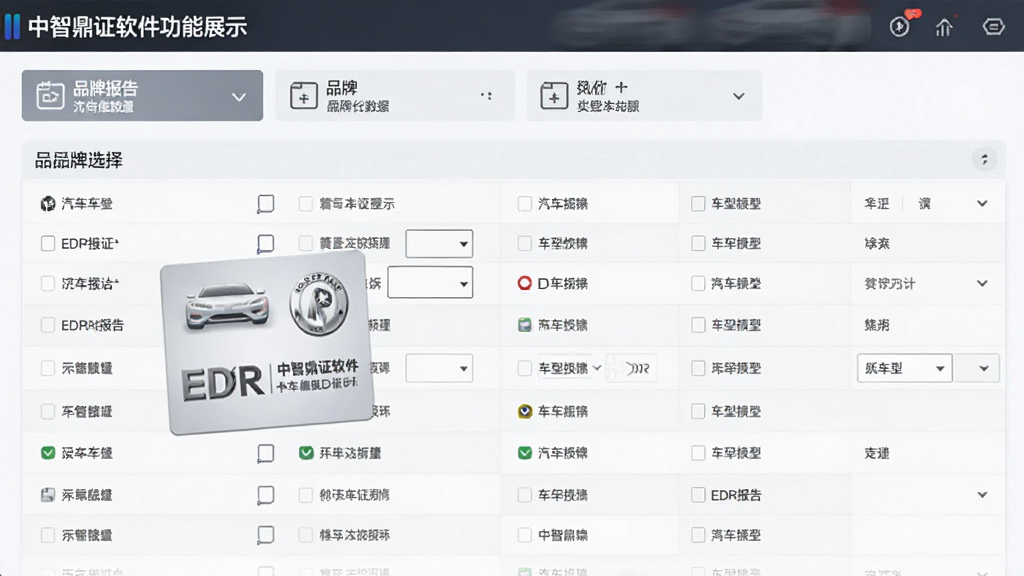This screenshot has height=576, width=1024.
Task: Click the copy icon in the floppy-disk row
Action: pyautogui.click(x=266, y=495)
